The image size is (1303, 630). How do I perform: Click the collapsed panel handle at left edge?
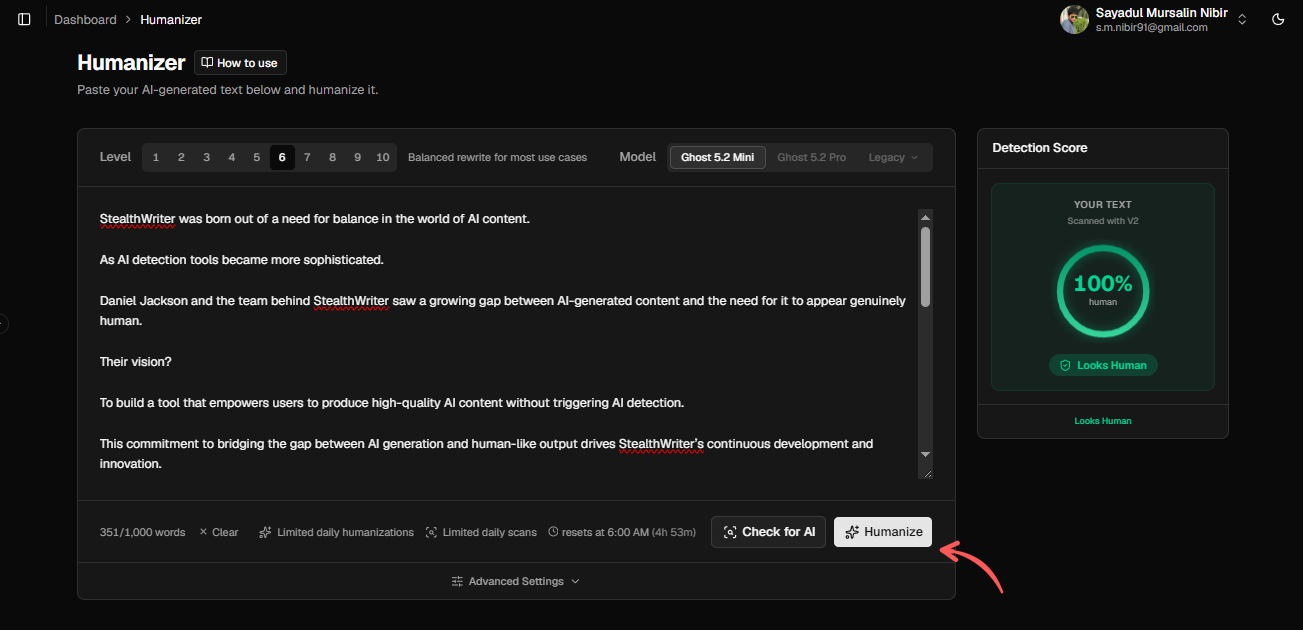(x=3, y=323)
